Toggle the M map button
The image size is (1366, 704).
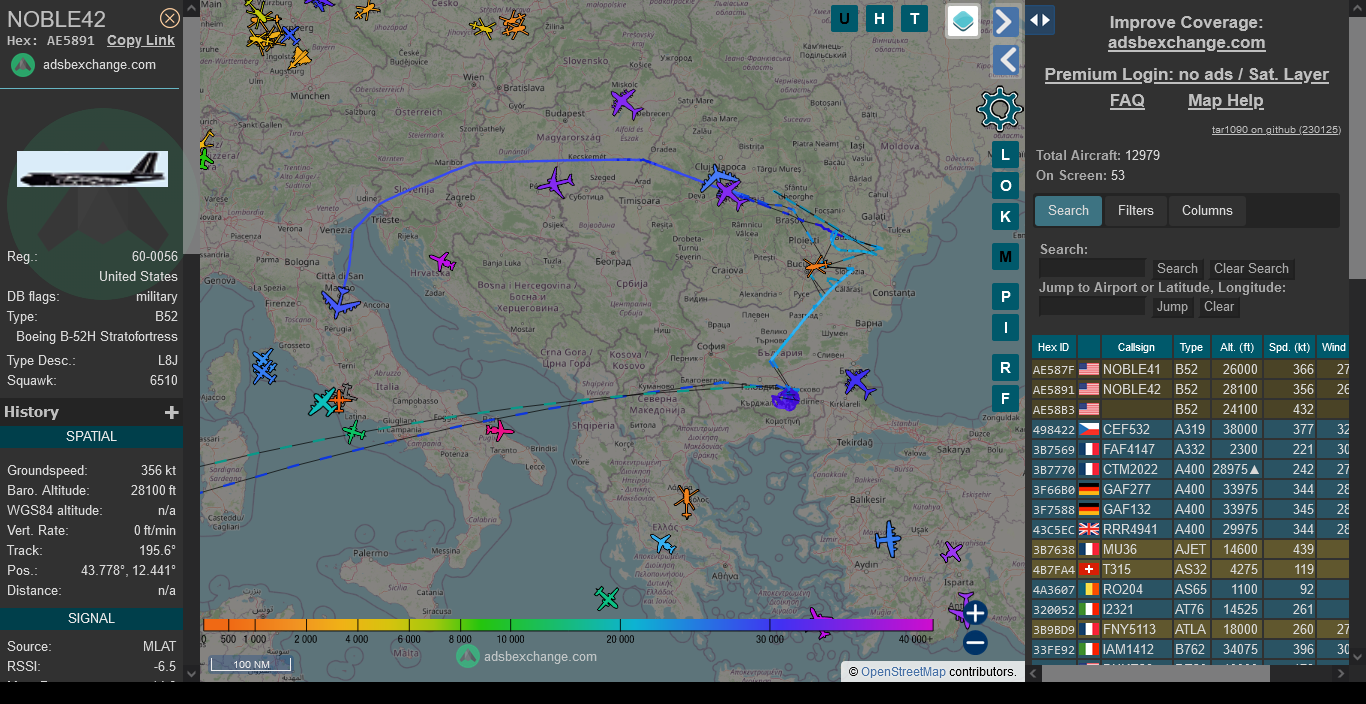(1006, 257)
